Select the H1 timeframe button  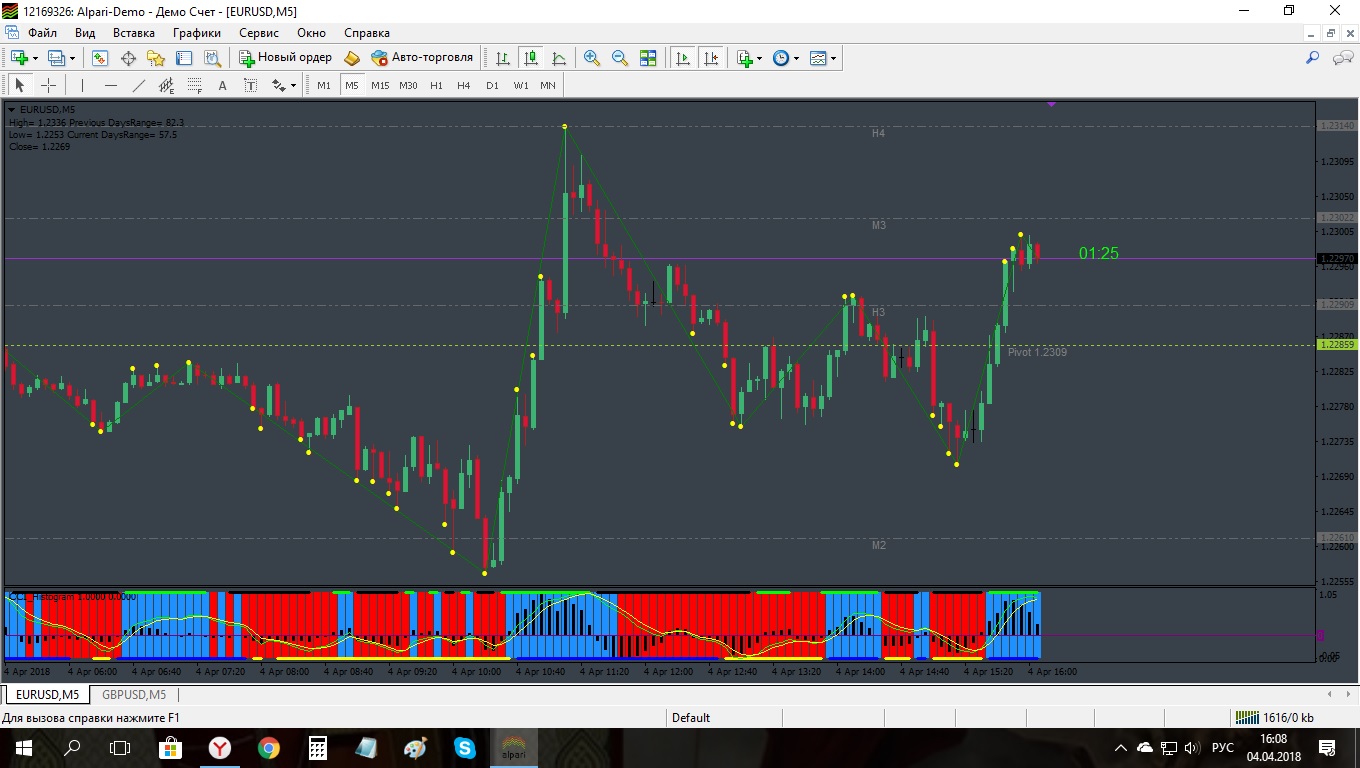coord(436,85)
